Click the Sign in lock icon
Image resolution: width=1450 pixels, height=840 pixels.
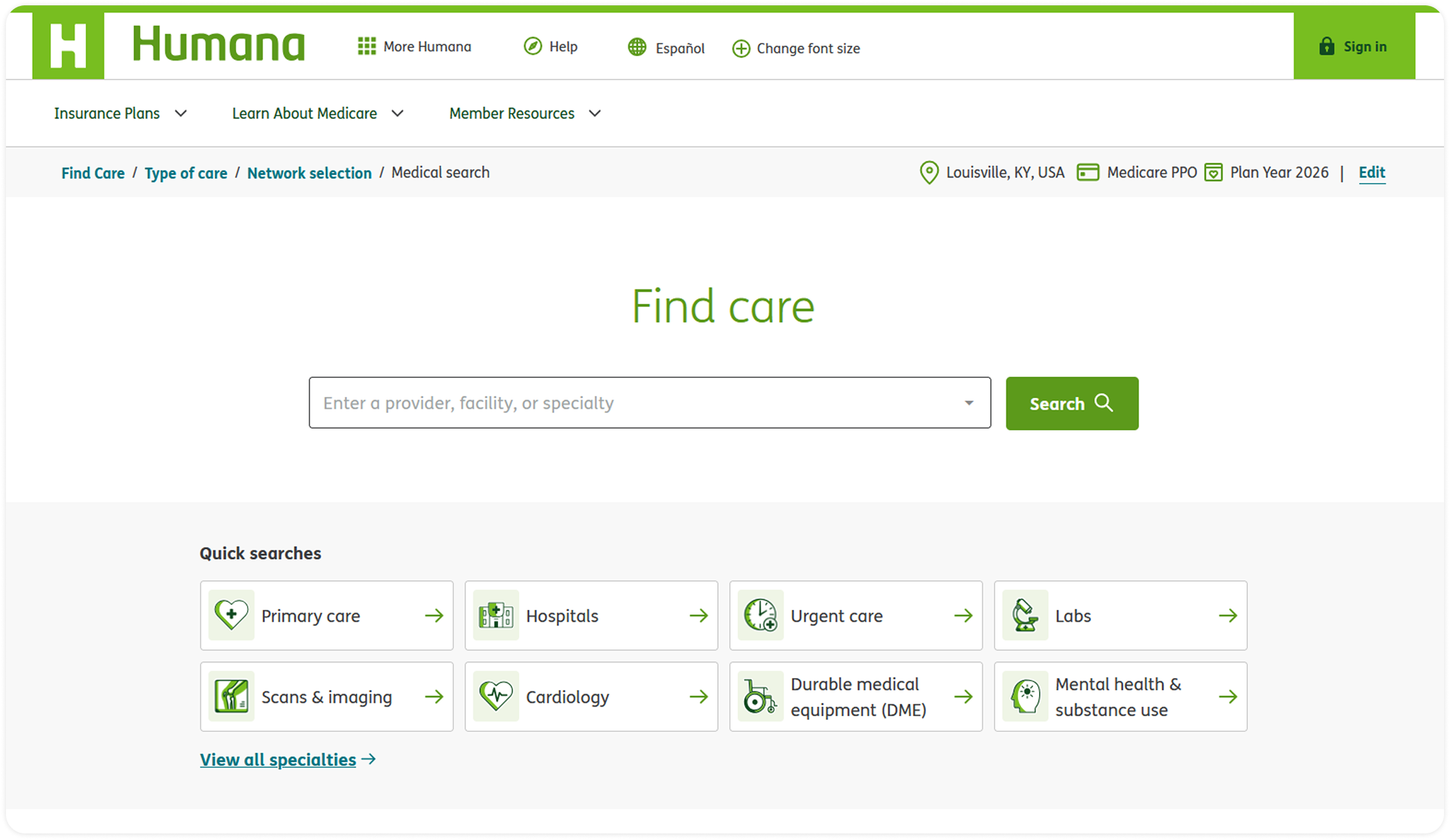pyautogui.click(x=1326, y=46)
